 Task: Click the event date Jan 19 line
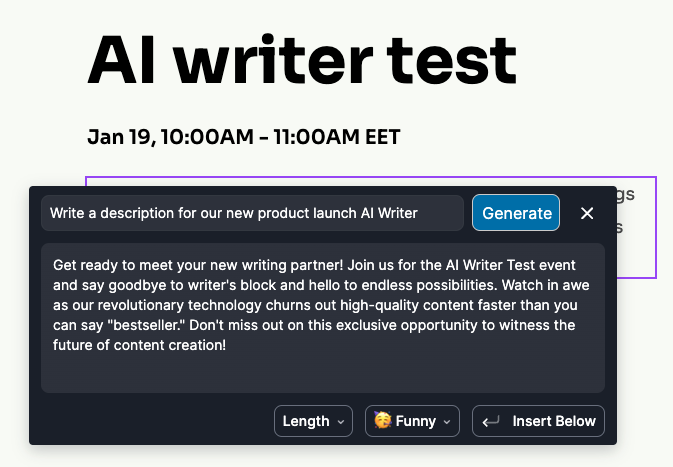pos(243,137)
